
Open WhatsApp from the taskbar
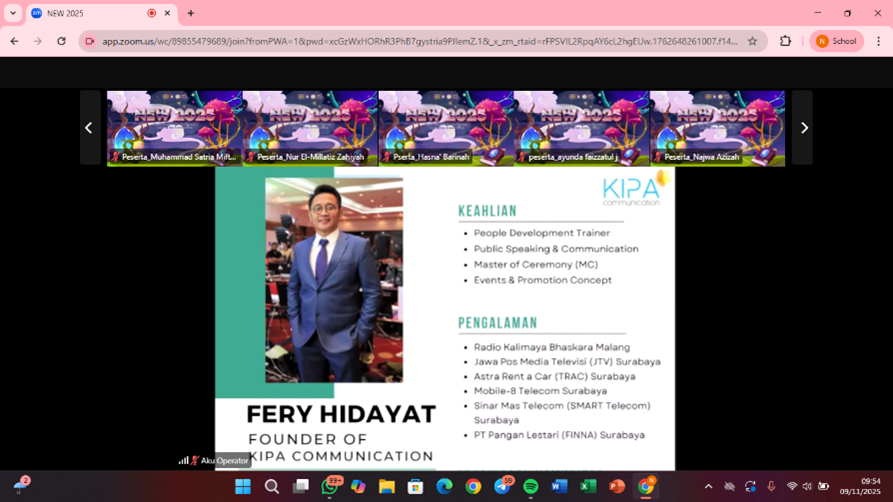[x=330, y=487]
